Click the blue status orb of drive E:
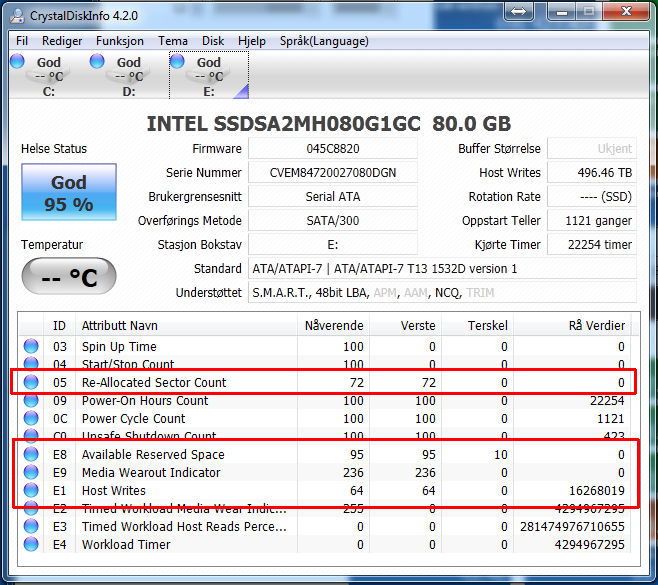This screenshot has width=658, height=585. click(x=177, y=61)
